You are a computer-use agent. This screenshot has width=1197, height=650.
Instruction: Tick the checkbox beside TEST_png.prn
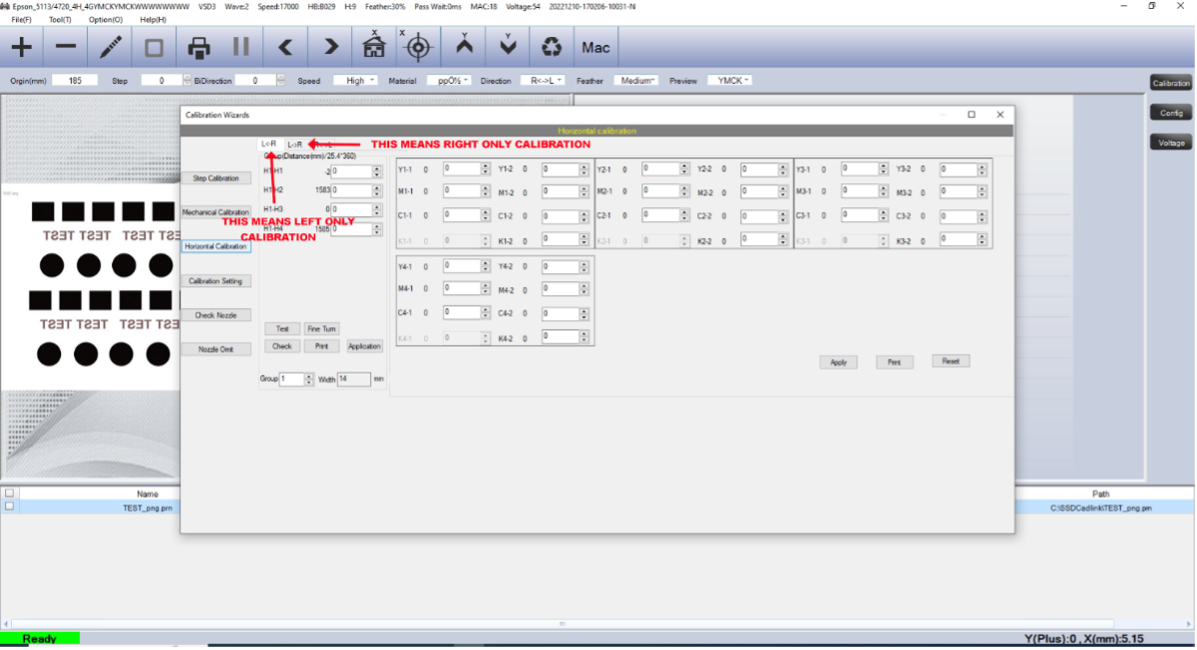pos(10,507)
